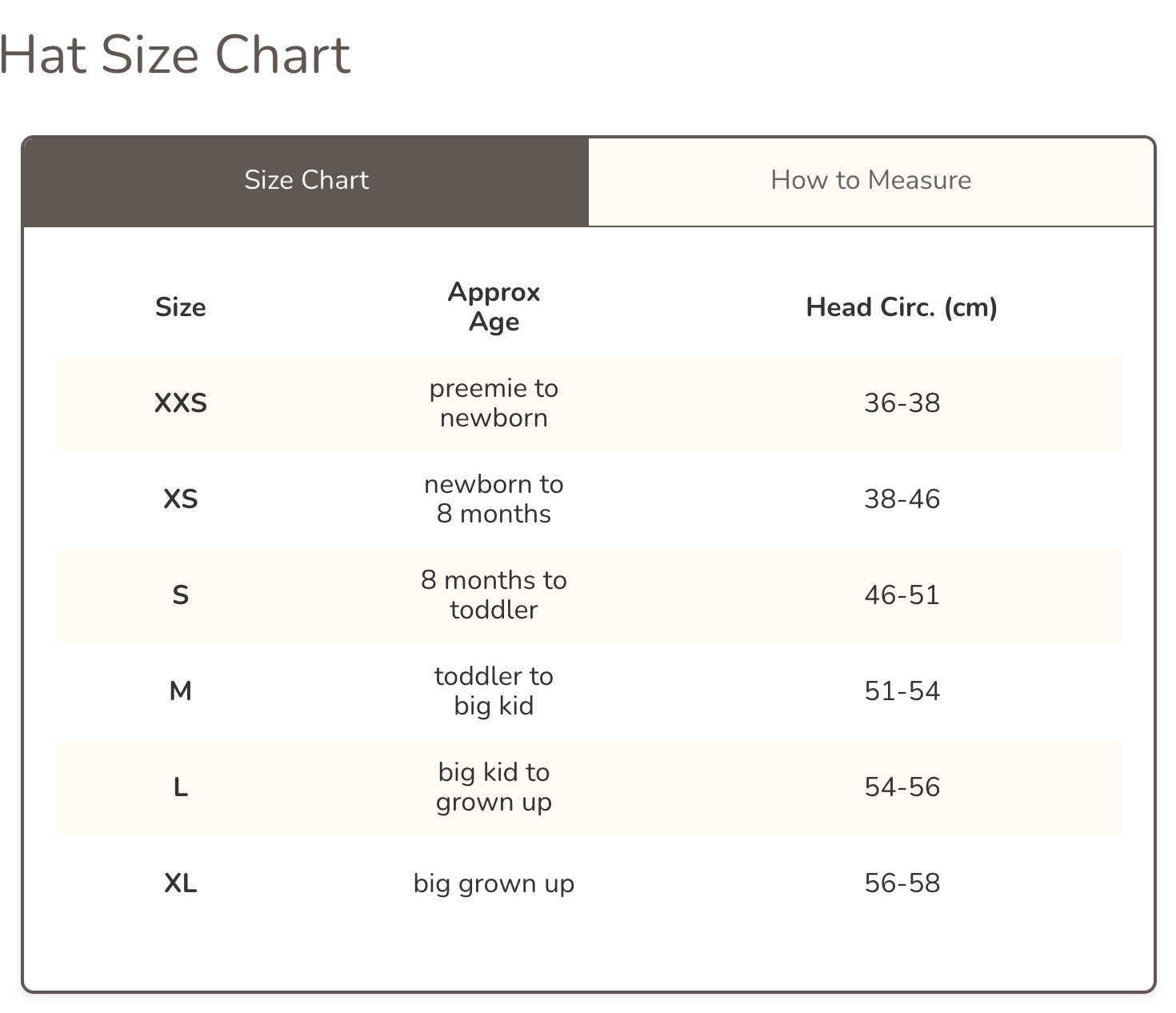Click the Hat Size Chart heading
Viewport: 1176px width, 1013px height.
[175, 55]
